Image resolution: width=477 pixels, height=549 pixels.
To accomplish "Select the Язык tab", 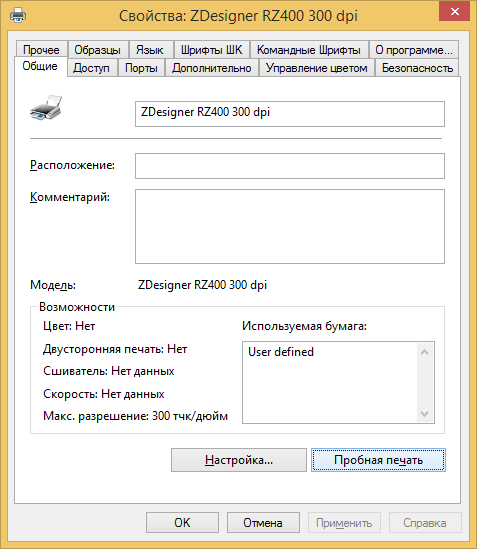I will click(x=150, y=50).
